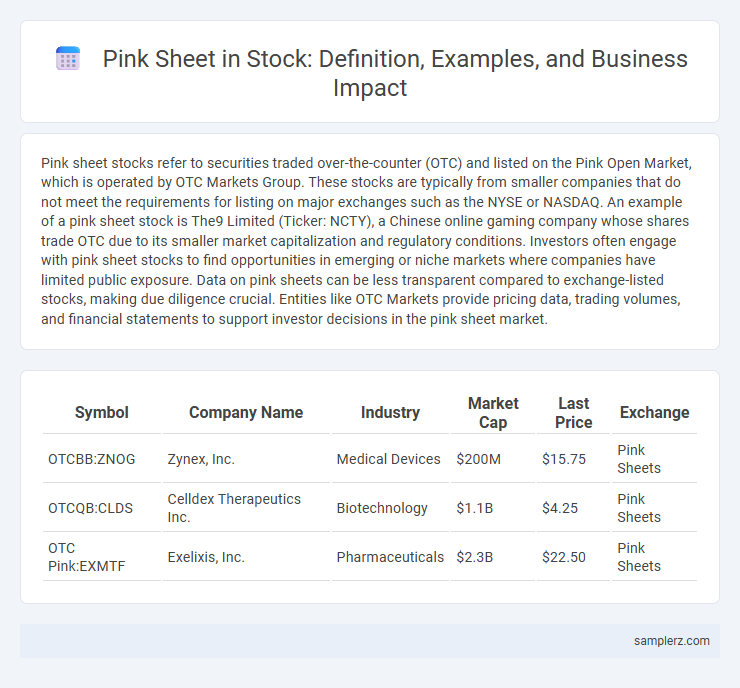Select the Medical Devices industry cell
The height and width of the screenshot is (688, 740).
[390, 459]
